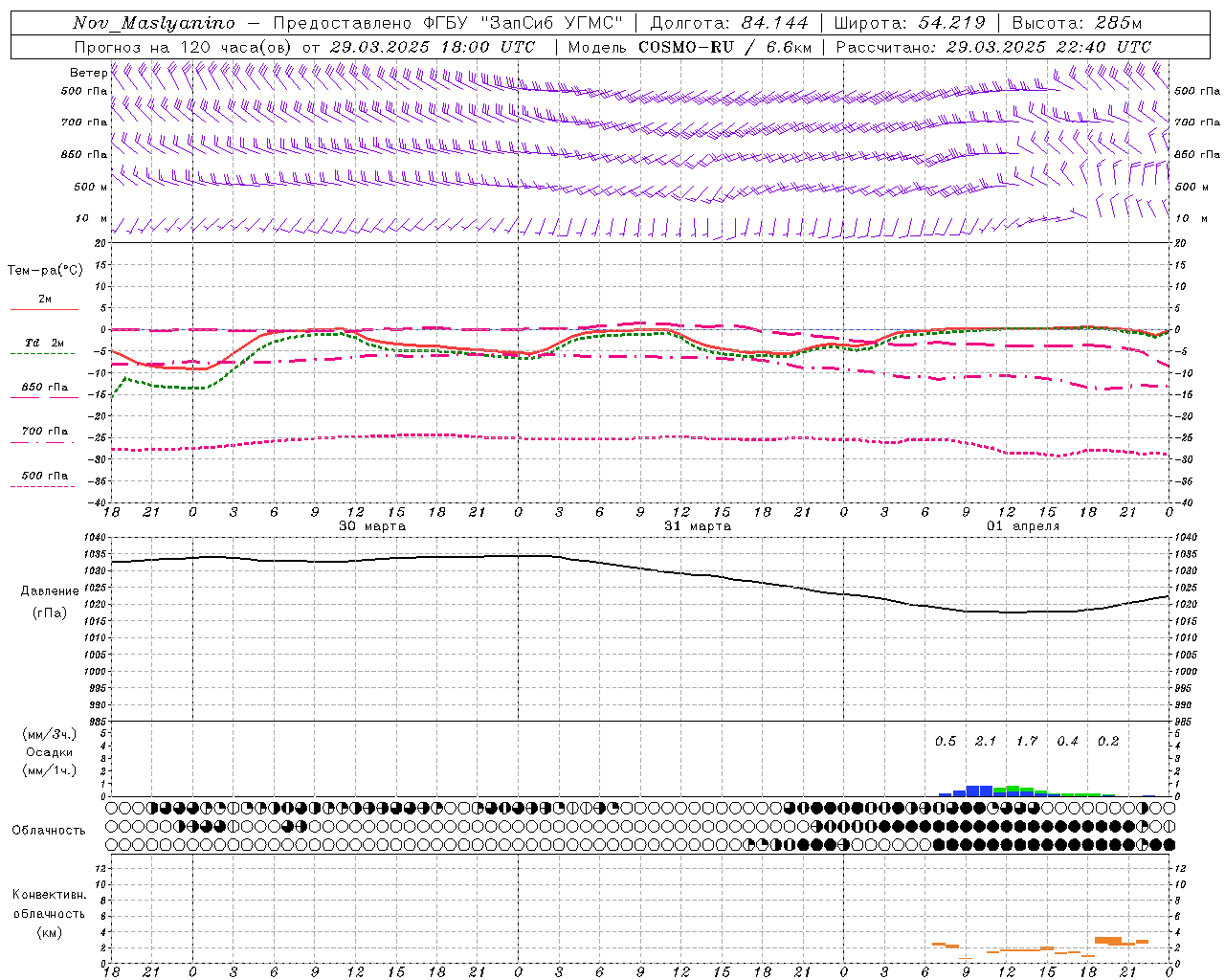The height and width of the screenshot is (980, 1225).
Task: Click the (км) unit label of convective panel
Action: 49,932
